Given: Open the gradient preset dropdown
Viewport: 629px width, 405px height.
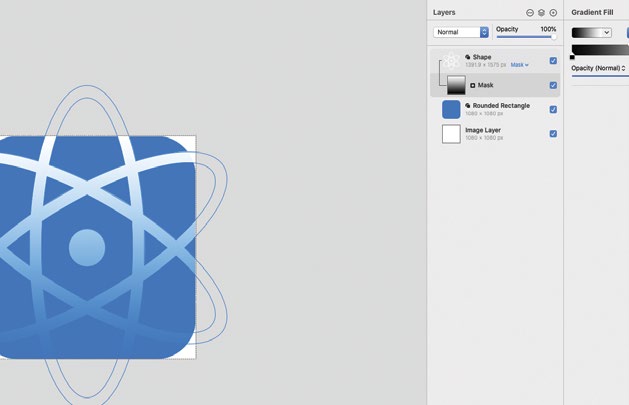Looking at the screenshot, I should 591,32.
